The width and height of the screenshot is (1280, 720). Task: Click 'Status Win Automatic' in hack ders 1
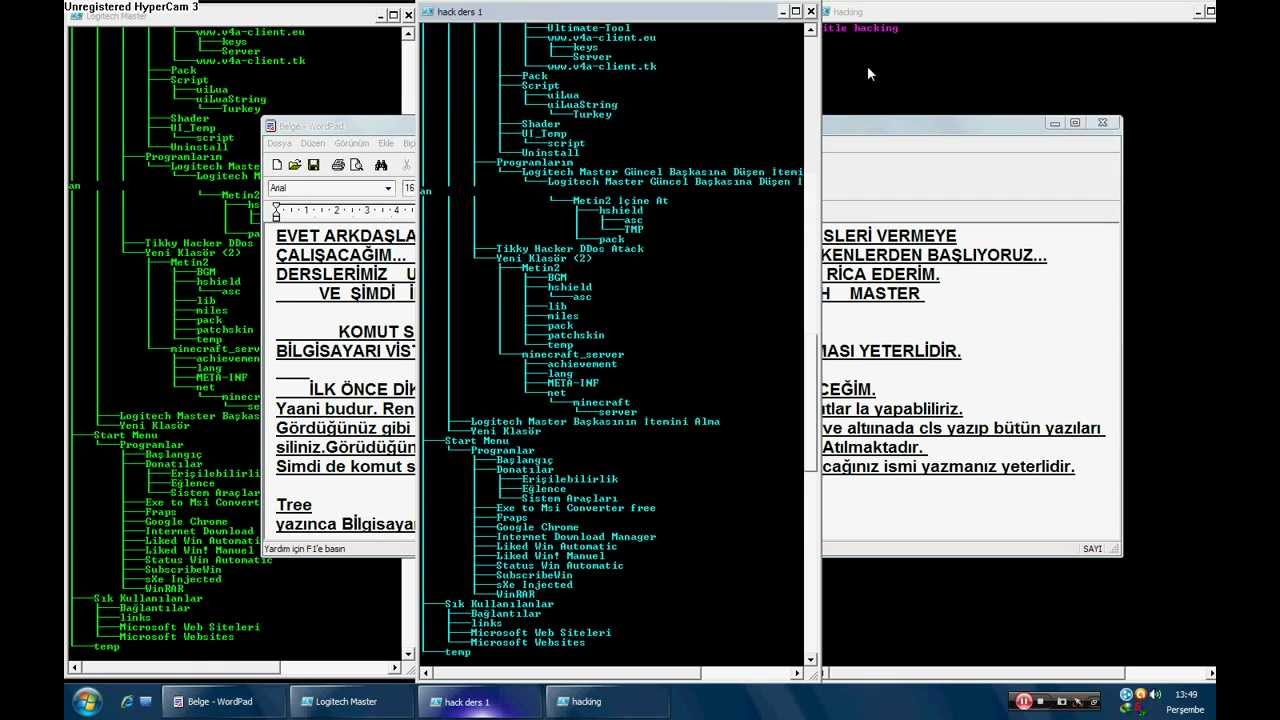click(x=560, y=566)
